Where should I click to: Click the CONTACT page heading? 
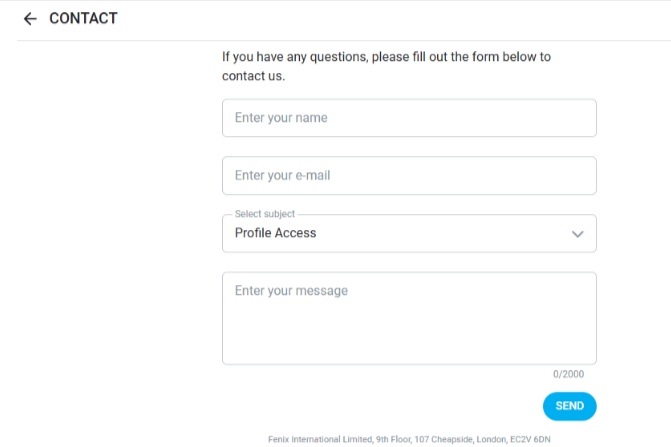coord(83,18)
